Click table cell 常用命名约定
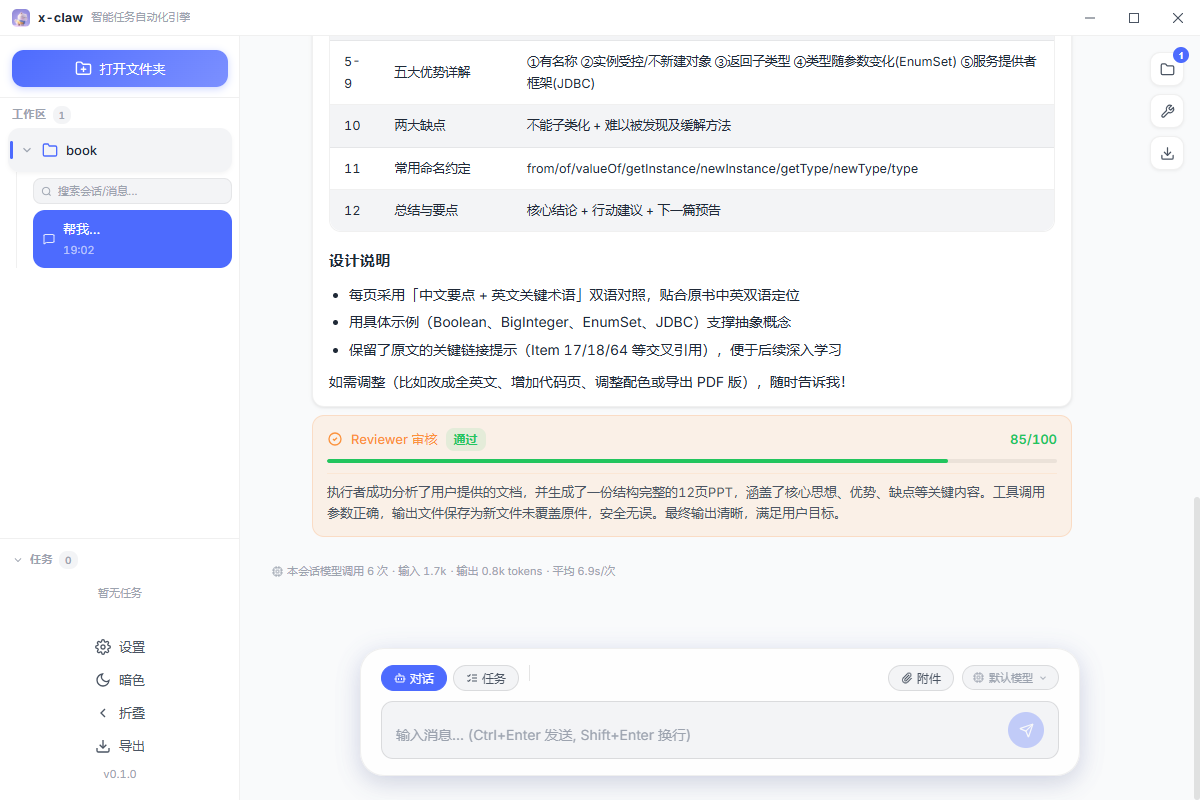The image size is (1200, 800). (432, 169)
